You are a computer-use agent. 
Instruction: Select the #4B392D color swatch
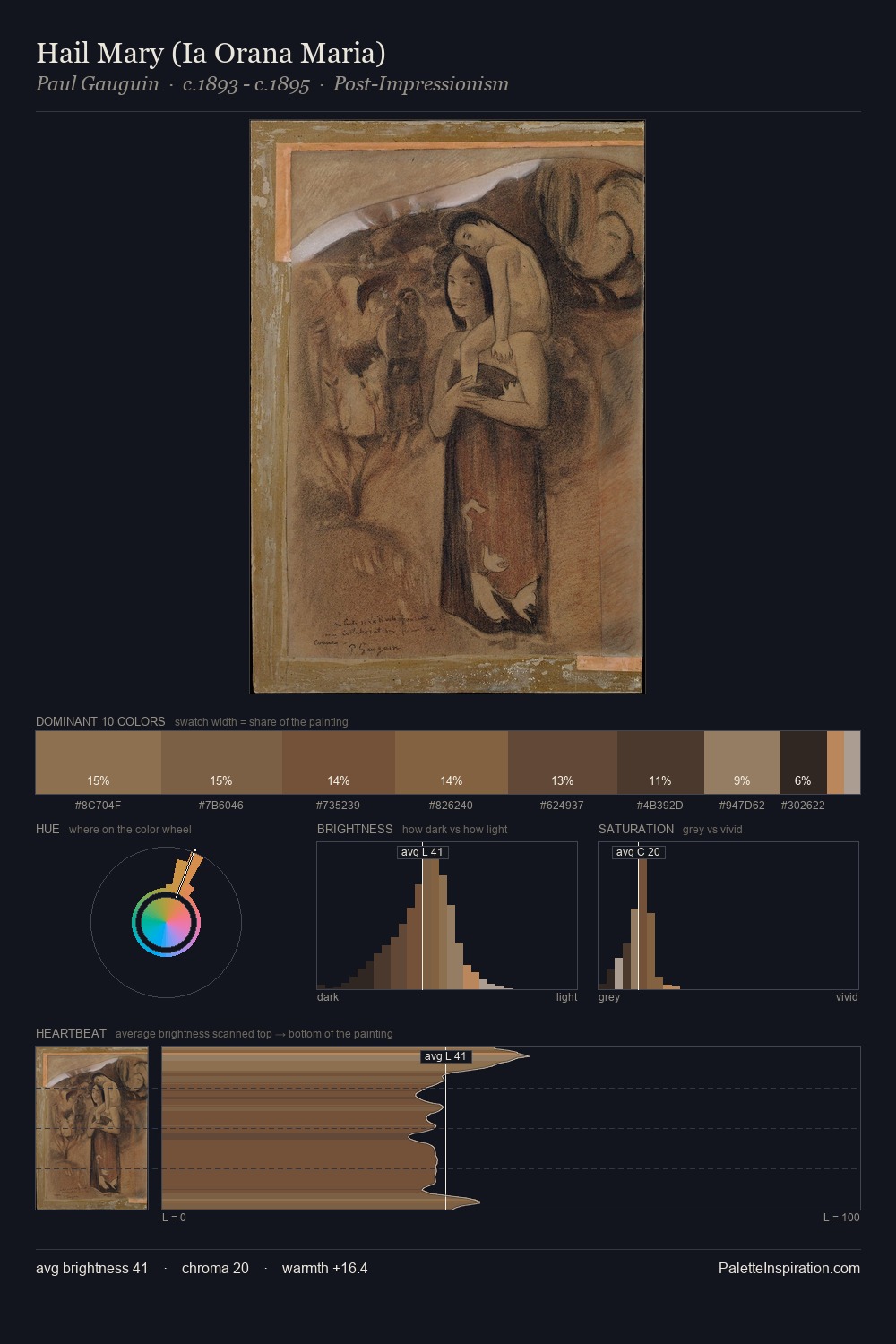(660, 762)
